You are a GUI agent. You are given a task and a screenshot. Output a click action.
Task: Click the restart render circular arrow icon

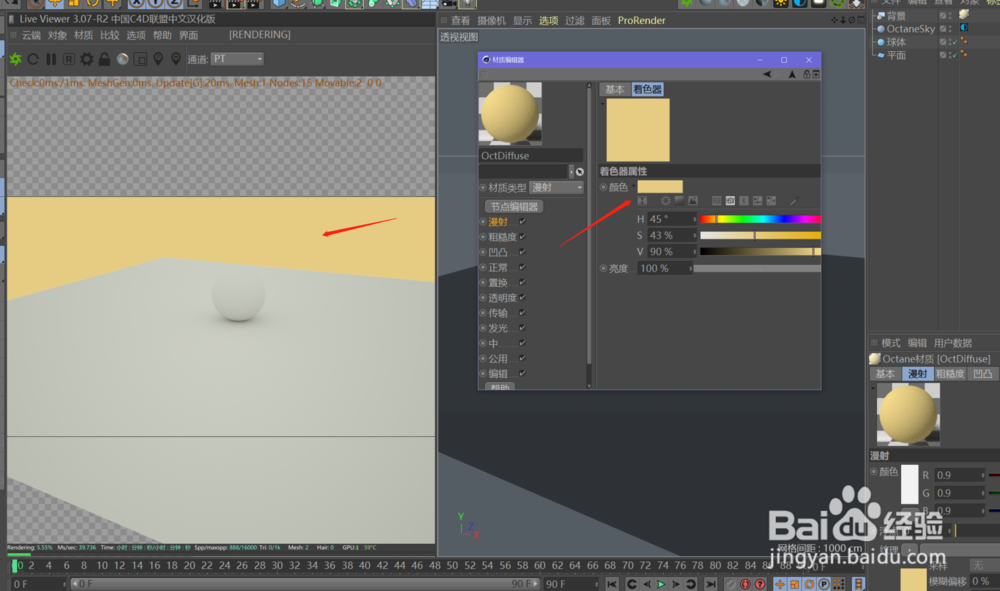33,59
